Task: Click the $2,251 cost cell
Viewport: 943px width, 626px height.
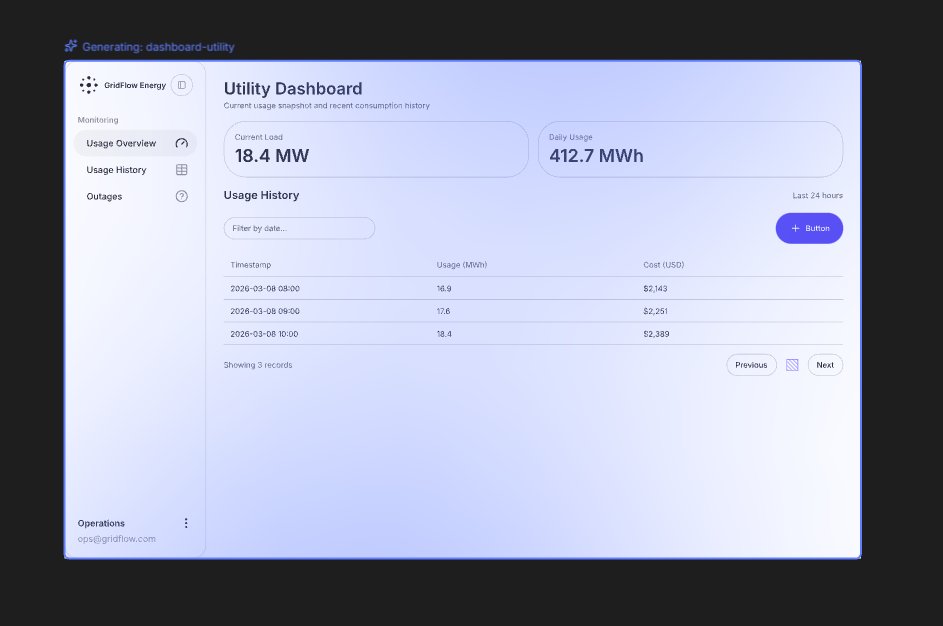Action: [656, 311]
